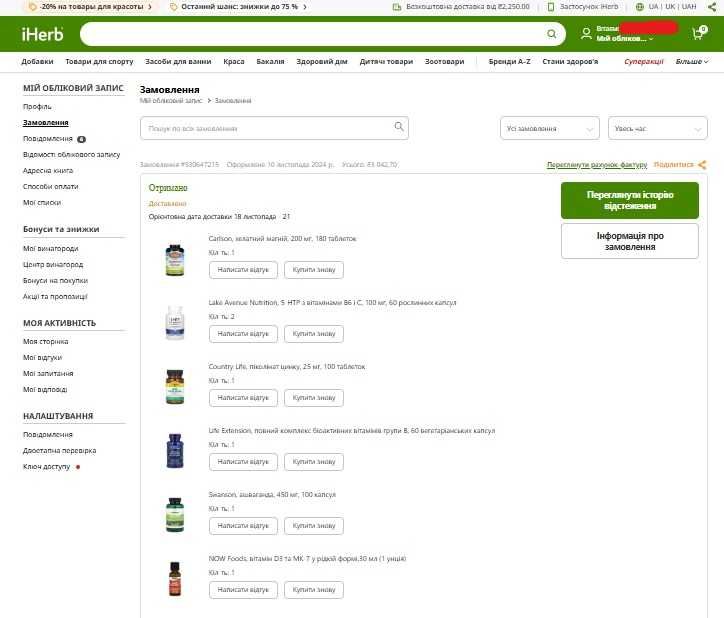724x618 pixels.
Task: Open the shopping cart icon
Action: point(699,33)
